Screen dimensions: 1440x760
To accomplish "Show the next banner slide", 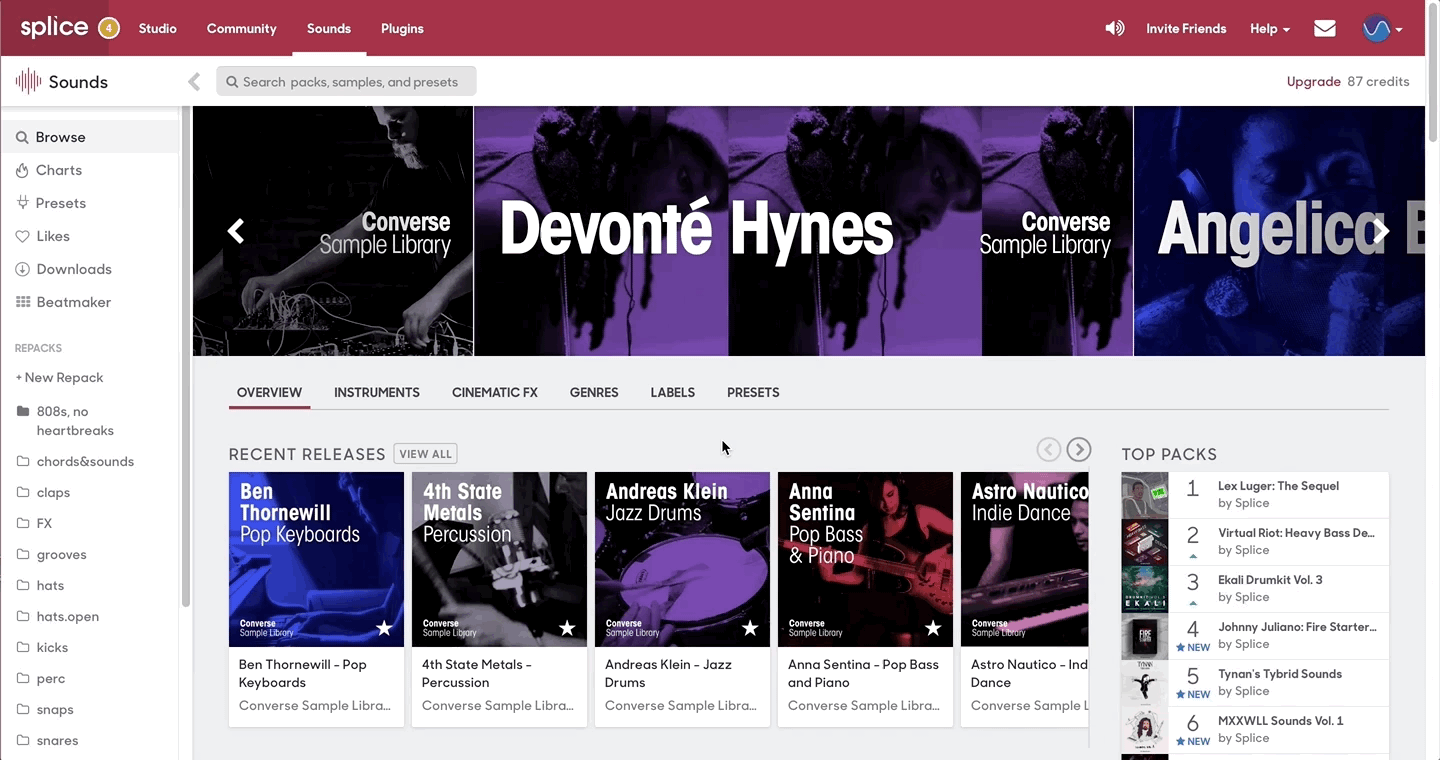I will tap(1381, 231).
